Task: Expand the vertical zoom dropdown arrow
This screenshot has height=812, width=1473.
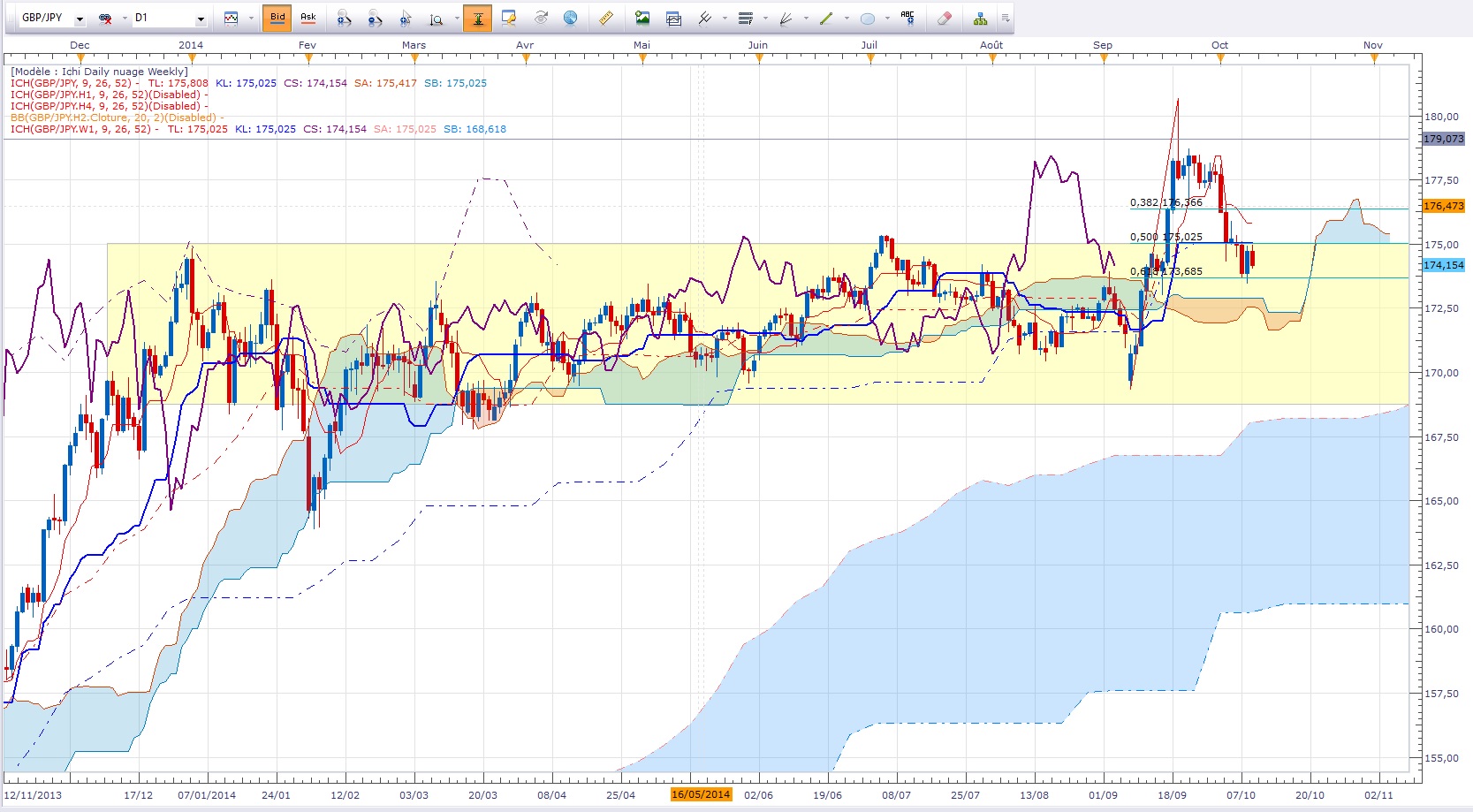Action: tap(457, 19)
